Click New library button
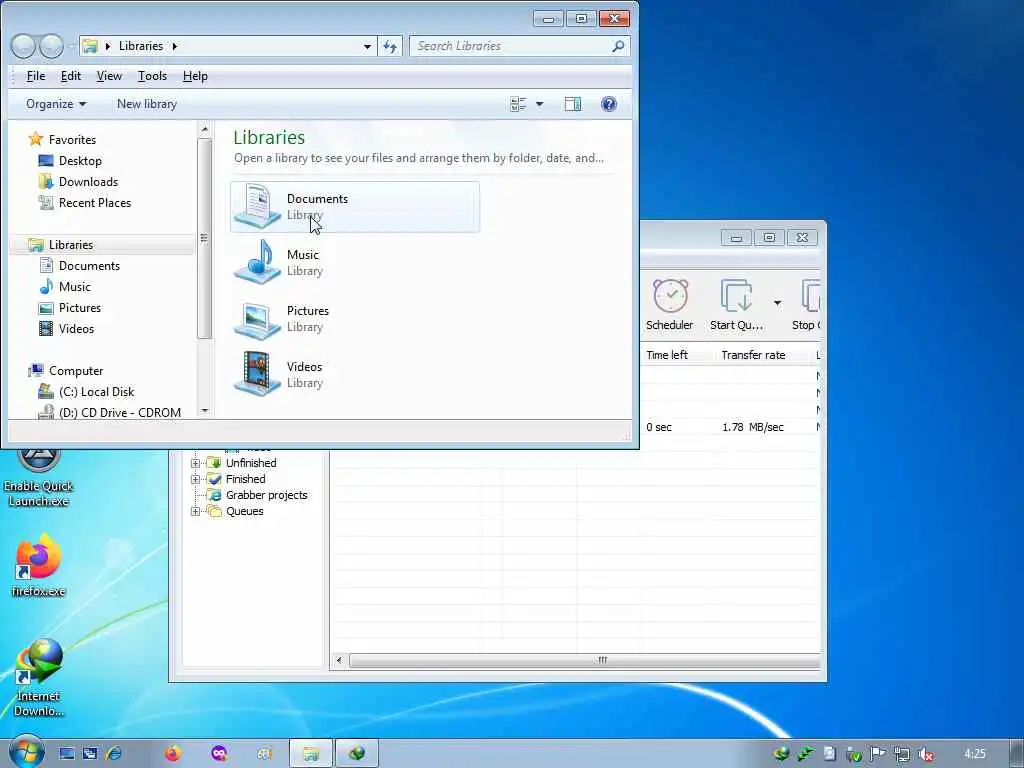Image resolution: width=1024 pixels, height=768 pixels. pyautogui.click(x=147, y=104)
